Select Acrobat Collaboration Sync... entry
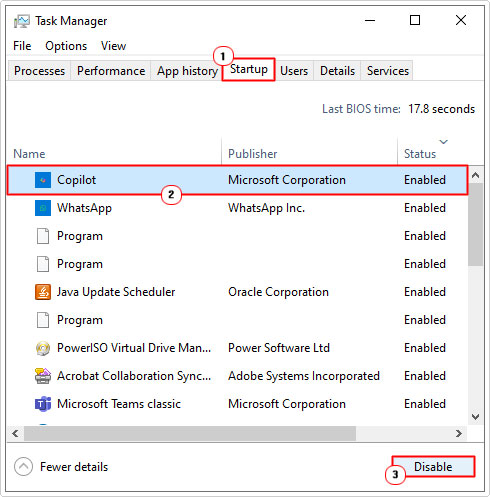 134,376
